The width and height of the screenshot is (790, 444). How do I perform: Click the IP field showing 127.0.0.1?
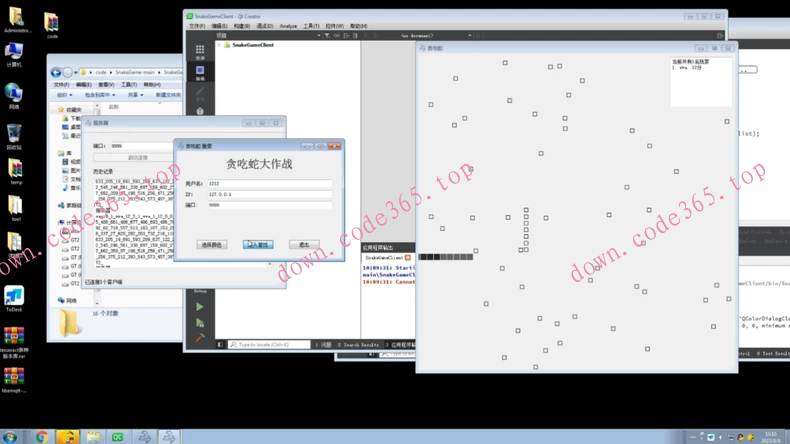(270, 194)
